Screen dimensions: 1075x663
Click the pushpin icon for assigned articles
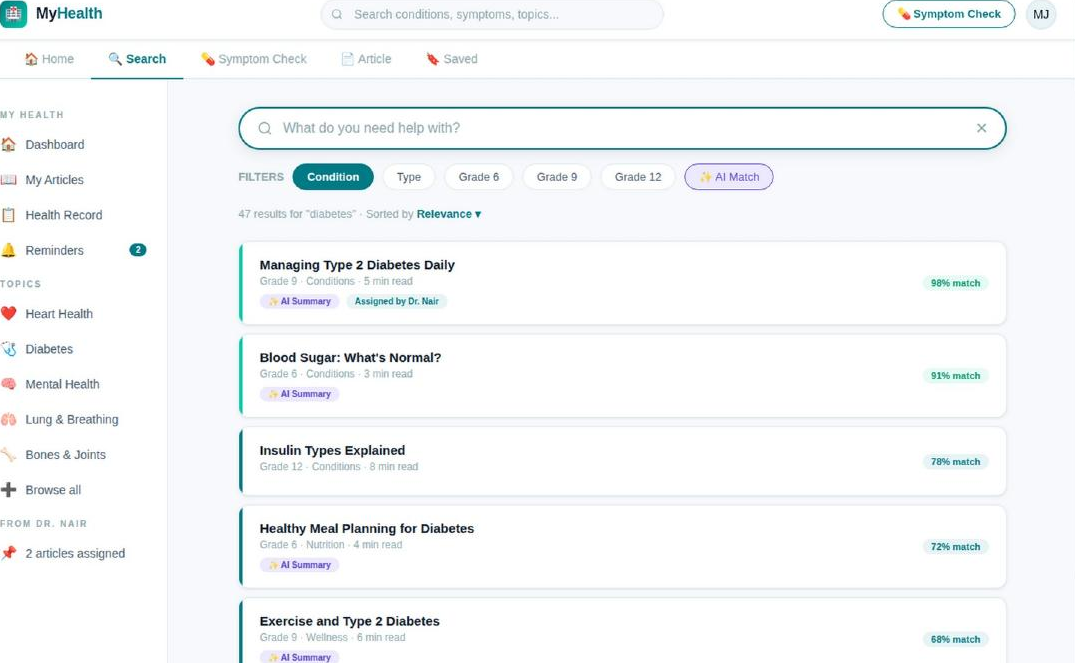pyautogui.click(x=8, y=553)
